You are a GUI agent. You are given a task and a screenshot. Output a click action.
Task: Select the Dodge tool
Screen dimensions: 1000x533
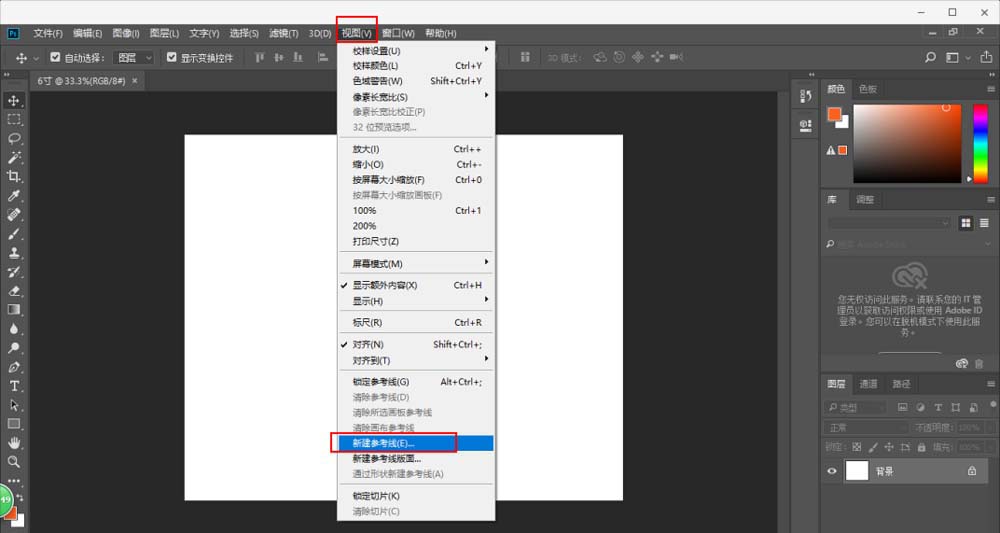[x=14, y=348]
